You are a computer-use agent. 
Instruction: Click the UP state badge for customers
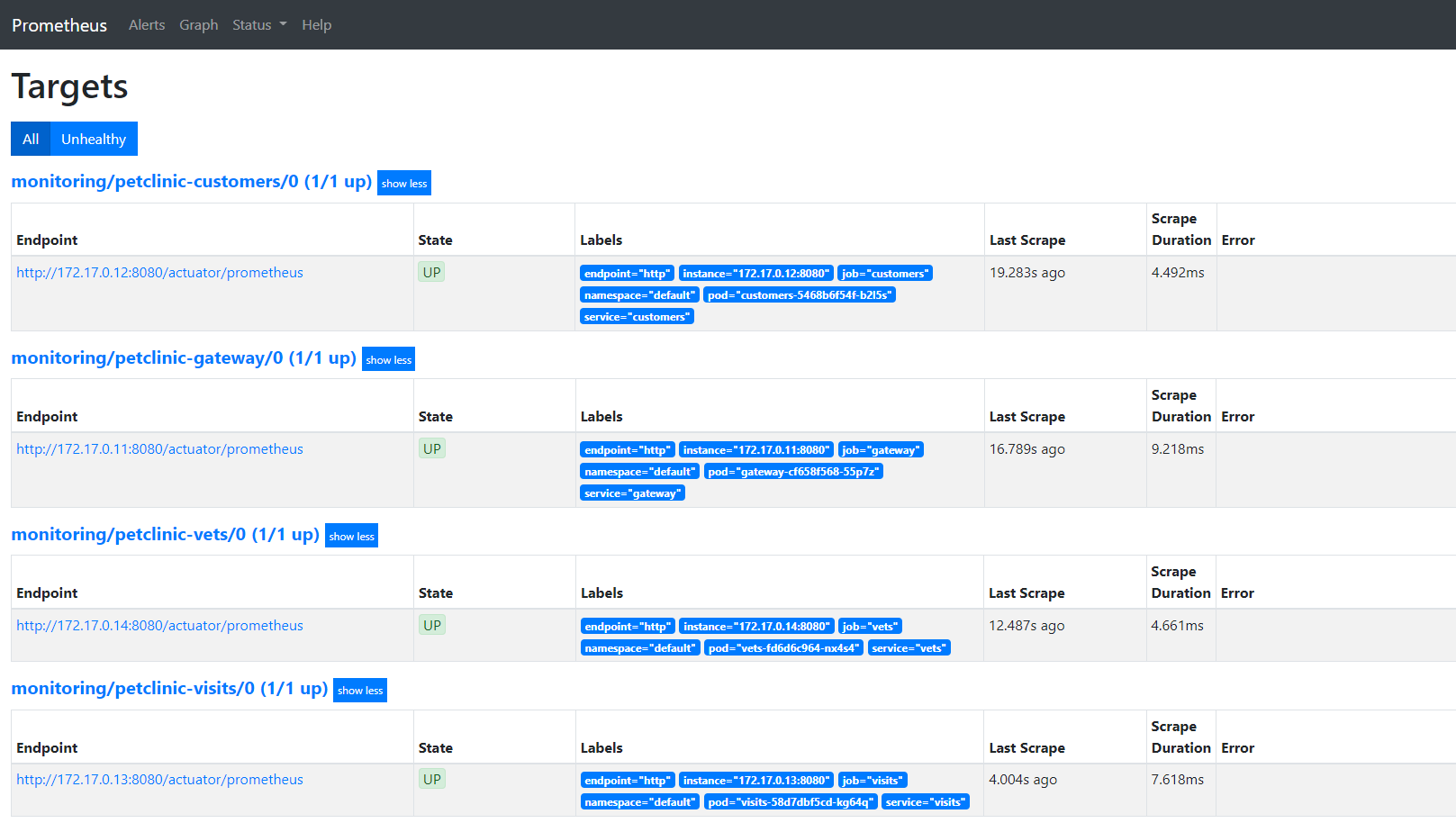[x=432, y=272]
